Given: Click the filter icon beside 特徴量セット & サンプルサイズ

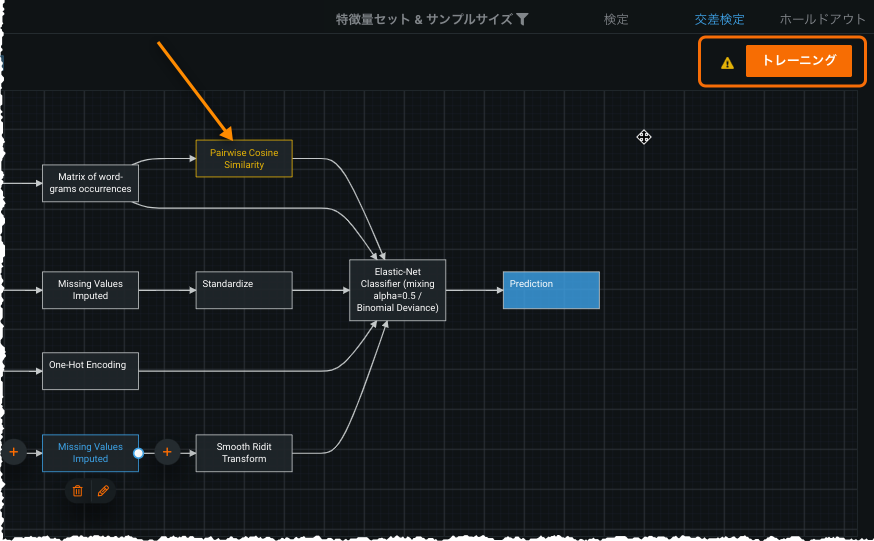Looking at the screenshot, I should coord(522,19).
